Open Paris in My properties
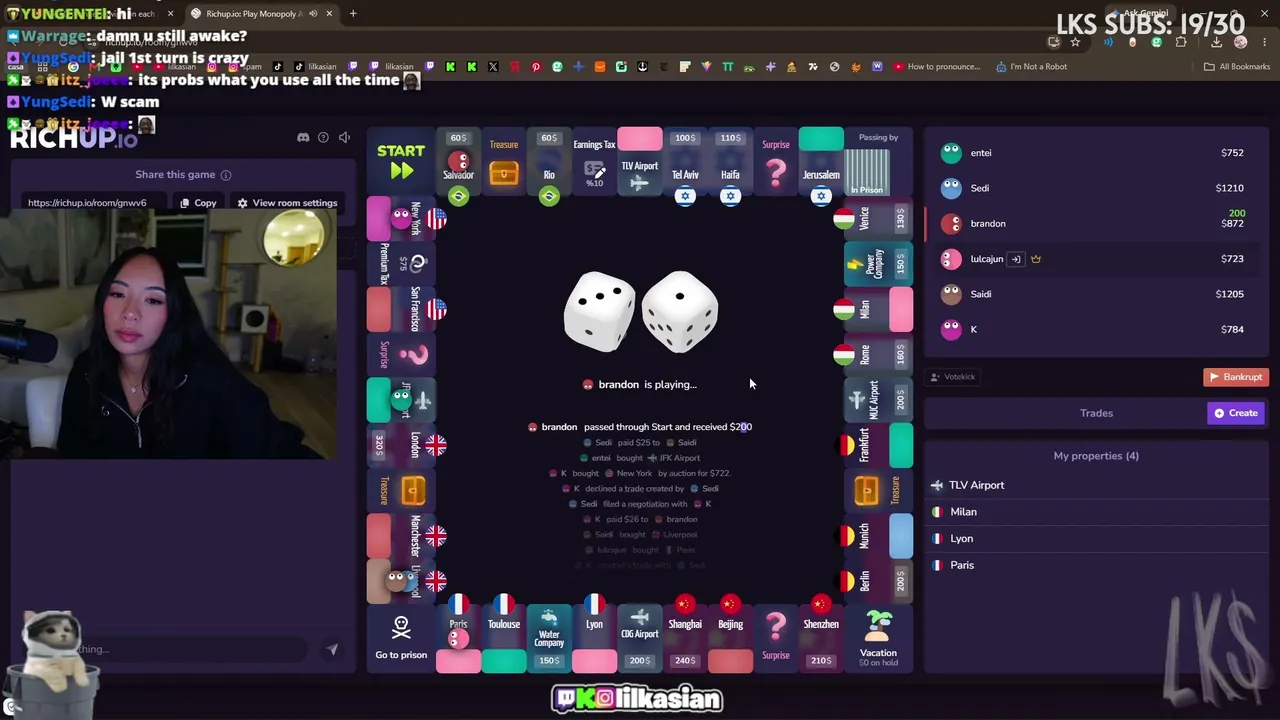The width and height of the screenshot is (1280, 720). pos(1096,565)
